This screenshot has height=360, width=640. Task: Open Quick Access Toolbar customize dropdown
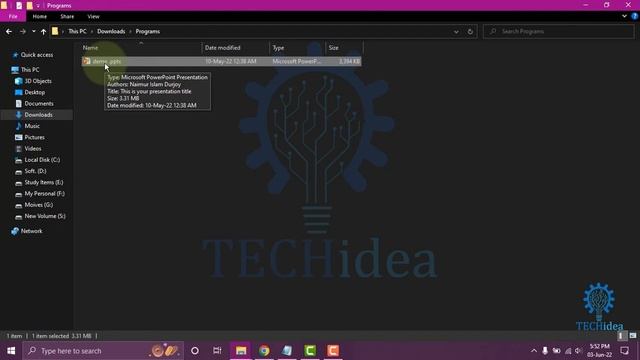38,6
